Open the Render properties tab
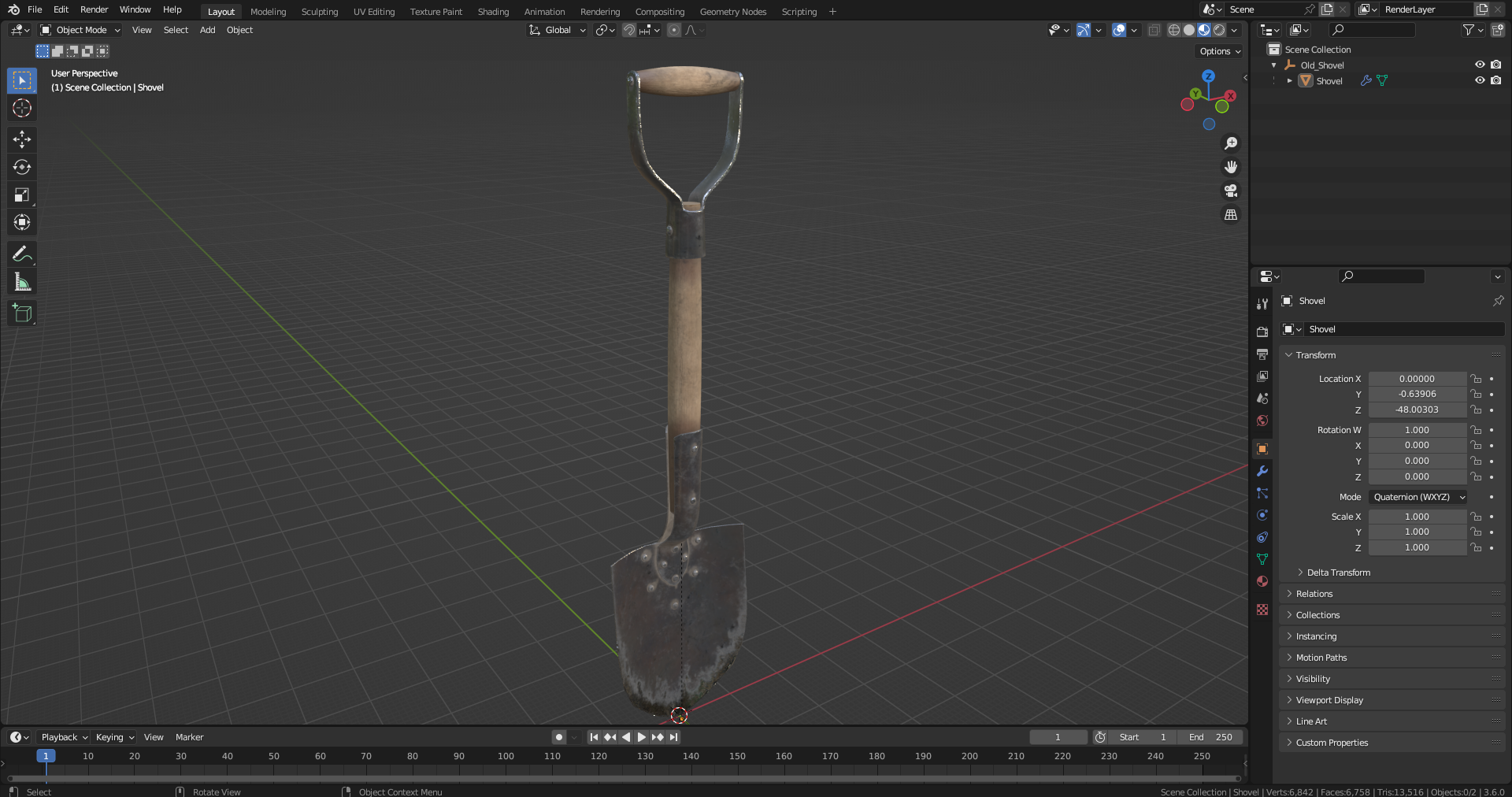The image size is (1512, 797). pos(1262,332)
